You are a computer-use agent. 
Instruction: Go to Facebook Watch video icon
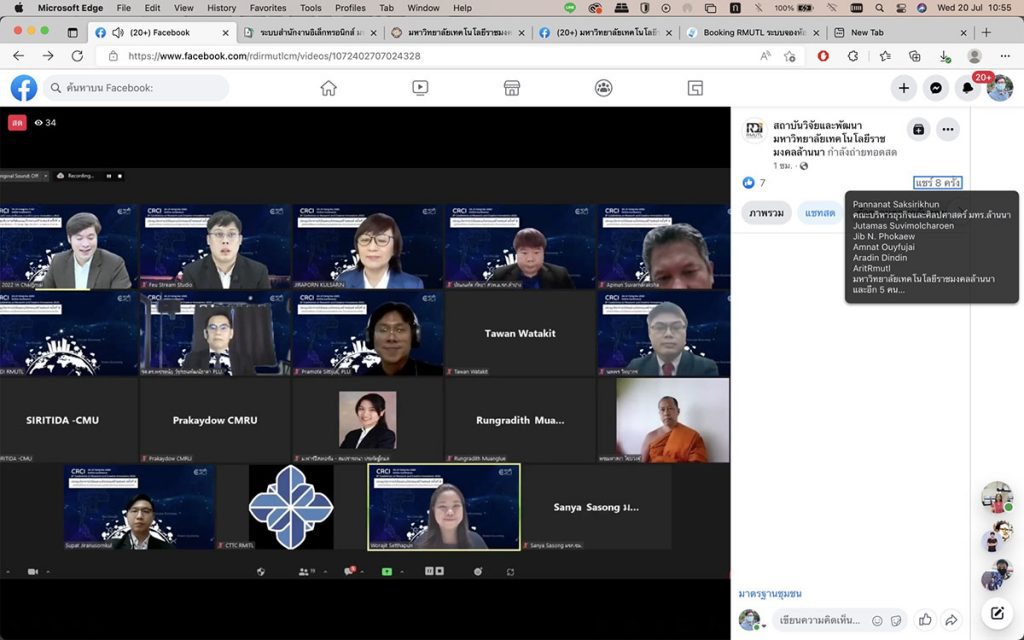click(420, 88)
